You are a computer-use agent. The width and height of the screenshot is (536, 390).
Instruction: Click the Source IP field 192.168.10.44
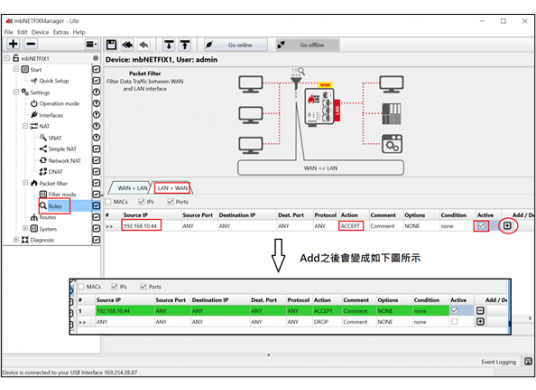(141, 226)
